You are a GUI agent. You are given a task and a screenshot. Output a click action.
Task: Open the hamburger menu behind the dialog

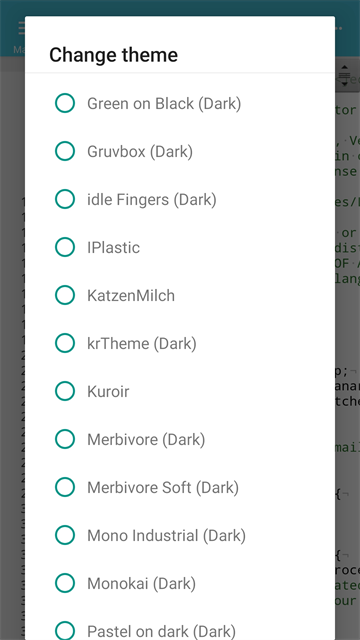21,29
